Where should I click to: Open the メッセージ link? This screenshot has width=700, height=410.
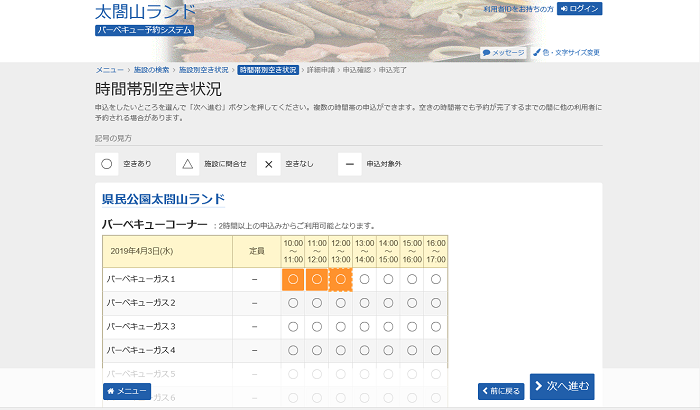(x=504, y=53)
